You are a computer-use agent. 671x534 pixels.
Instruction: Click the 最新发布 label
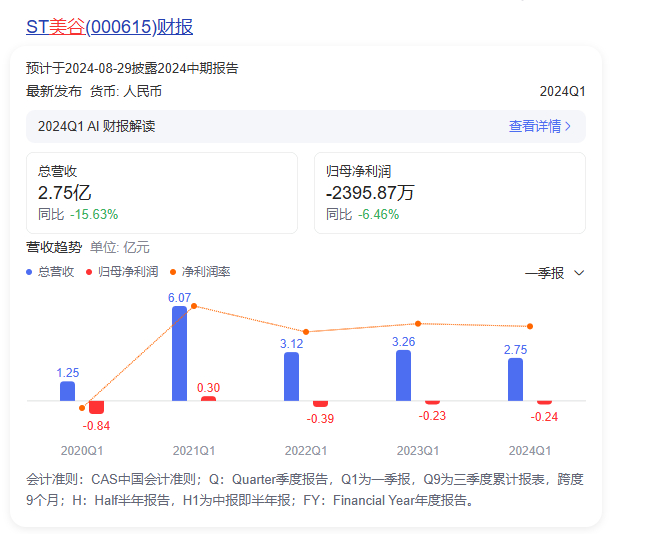pos(54,92)
